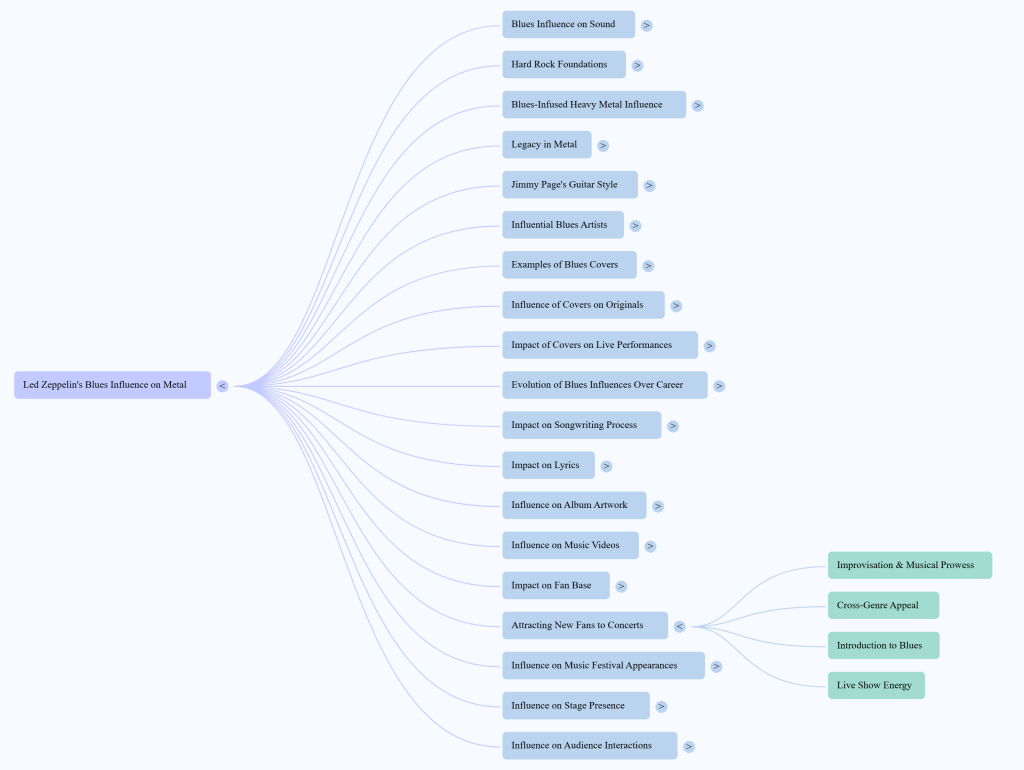Select the Impact on Fan Base node
The width and height of the screenshot is (1024, 770).
[556, 585]
